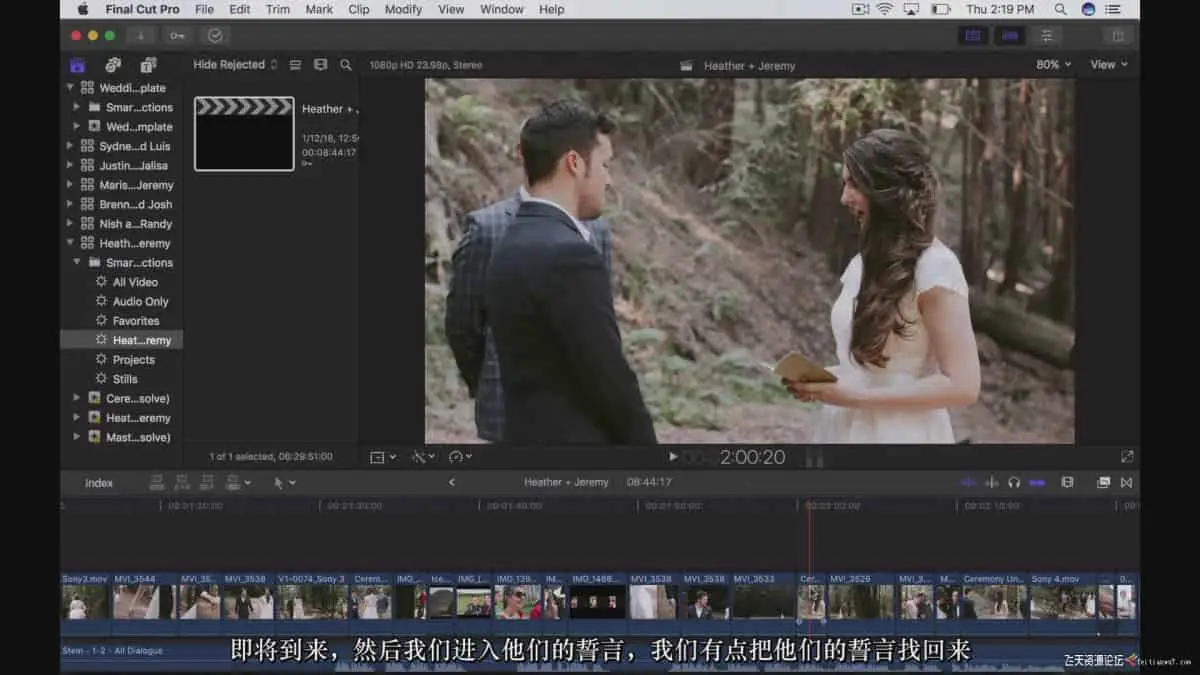Click the 2:00:20 timecode display
1200x675 pixels.
(x=752, y=457)
